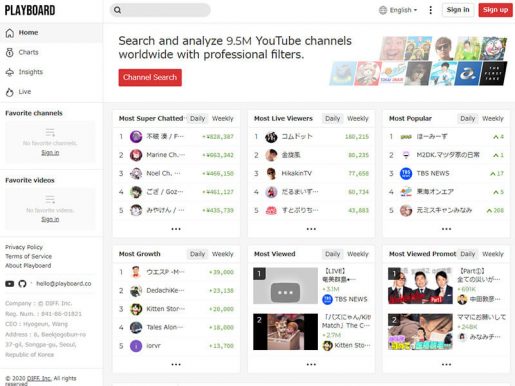This screenshot has height=386, width=515.
Task: Click the search magnifier icon
Action: point(117,10)
